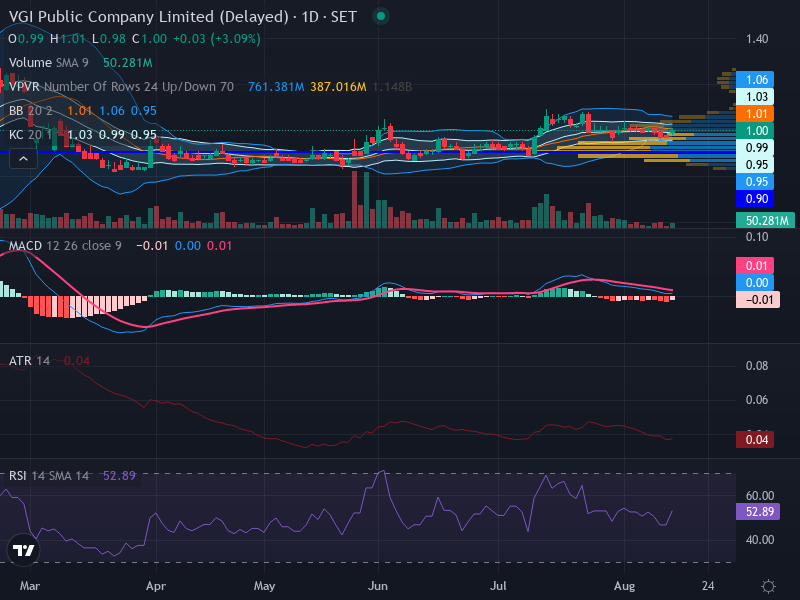This screenshot has width=800, height=600.
Task: Click the green 1.00 current price label
Action: (755, 131)
